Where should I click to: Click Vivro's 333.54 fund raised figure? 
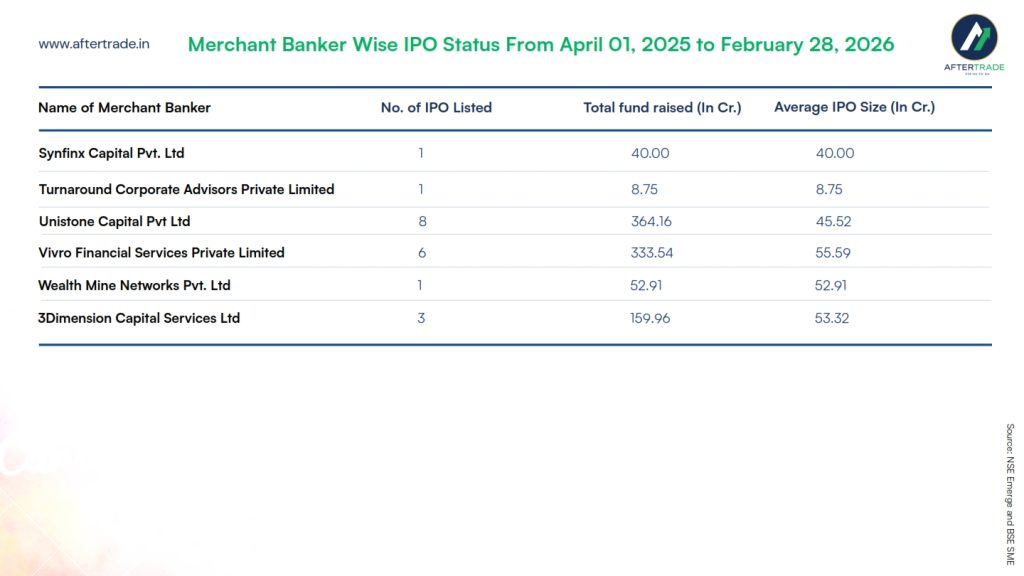click(651, 253)
